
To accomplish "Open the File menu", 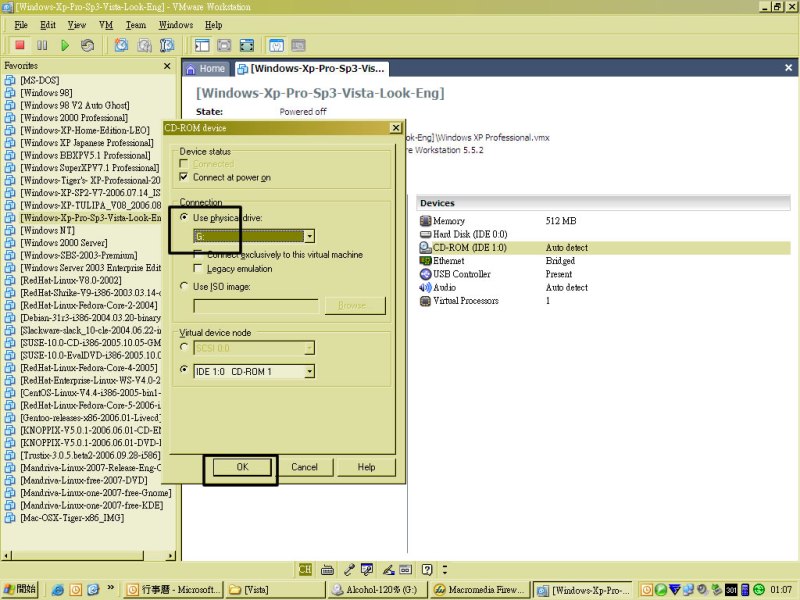I will pos(21,25).
